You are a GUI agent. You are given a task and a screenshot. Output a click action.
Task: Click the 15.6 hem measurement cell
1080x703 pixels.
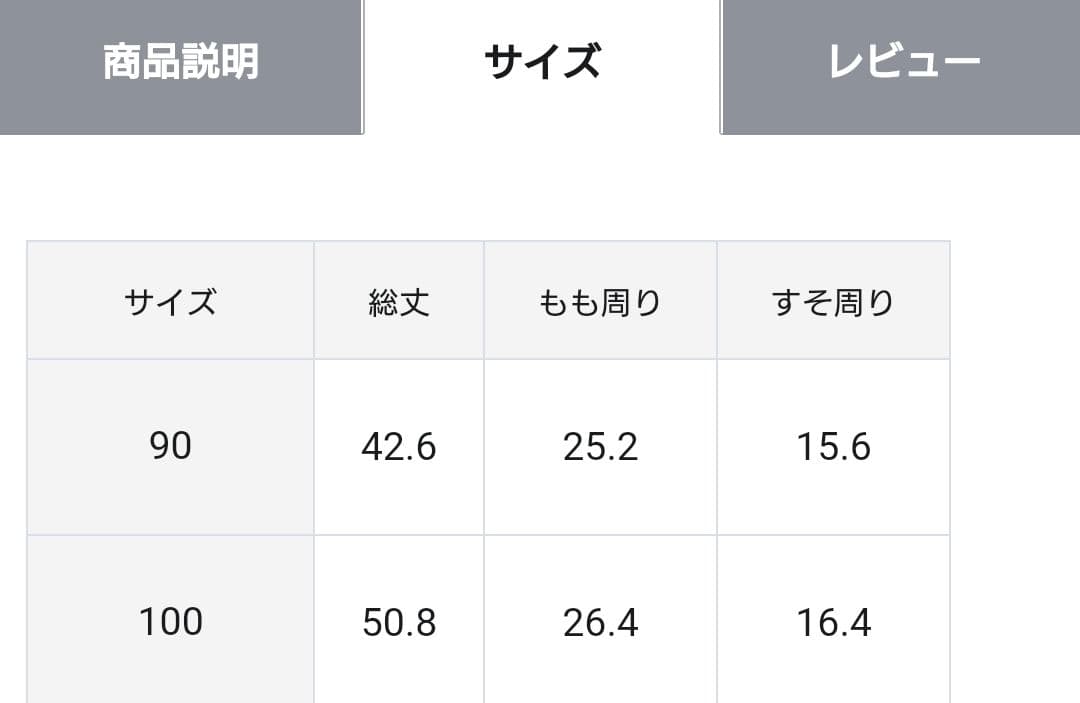click(x=833, y=446)
